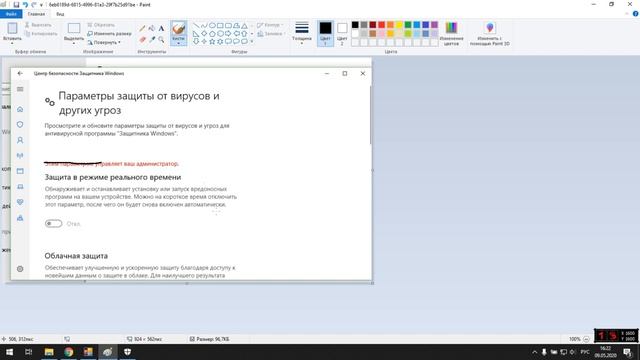Choose the Rectangle shape
The image size is (640, 360).
(220, 25)
